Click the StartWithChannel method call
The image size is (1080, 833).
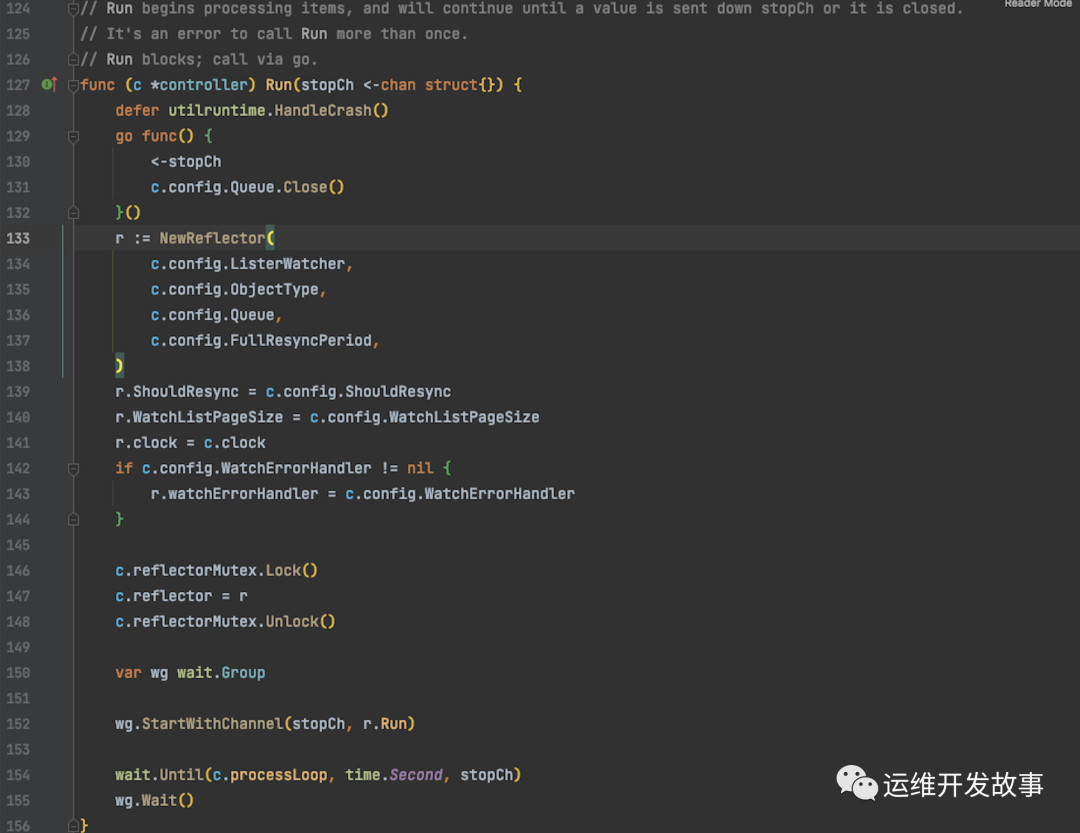tap(212, 723)
